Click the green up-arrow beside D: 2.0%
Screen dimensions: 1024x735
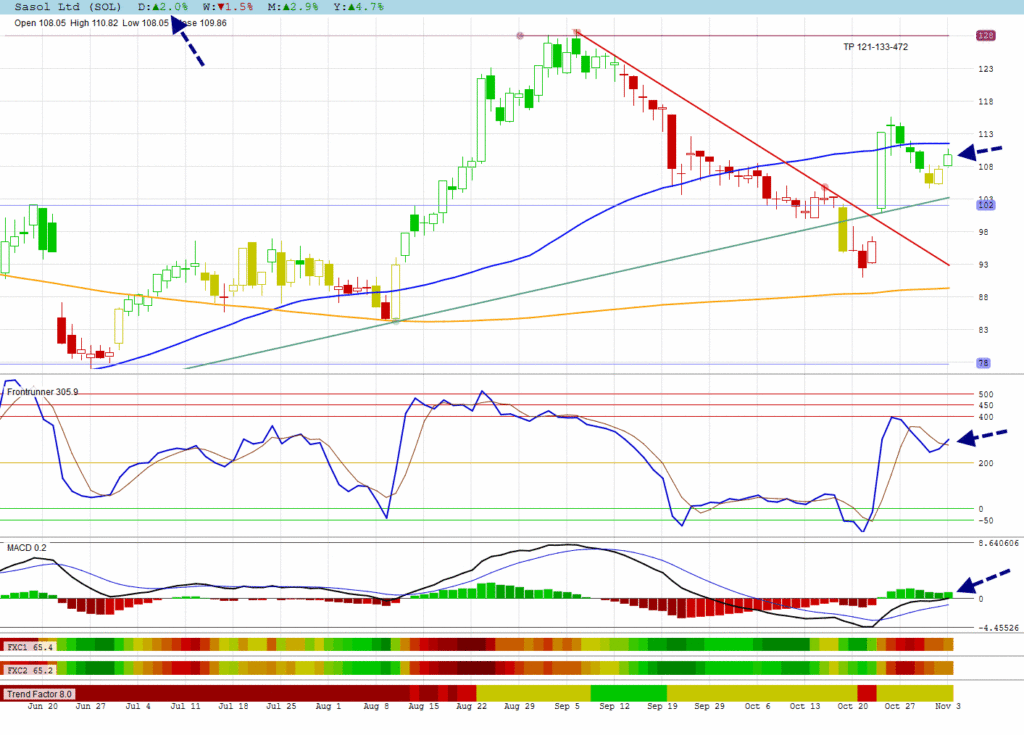[157, 7]
